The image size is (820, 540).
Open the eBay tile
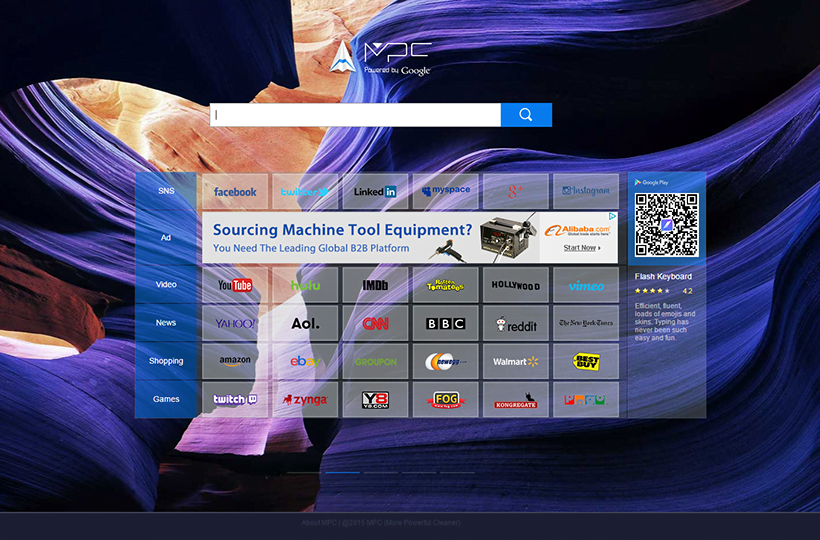point(305,361)
